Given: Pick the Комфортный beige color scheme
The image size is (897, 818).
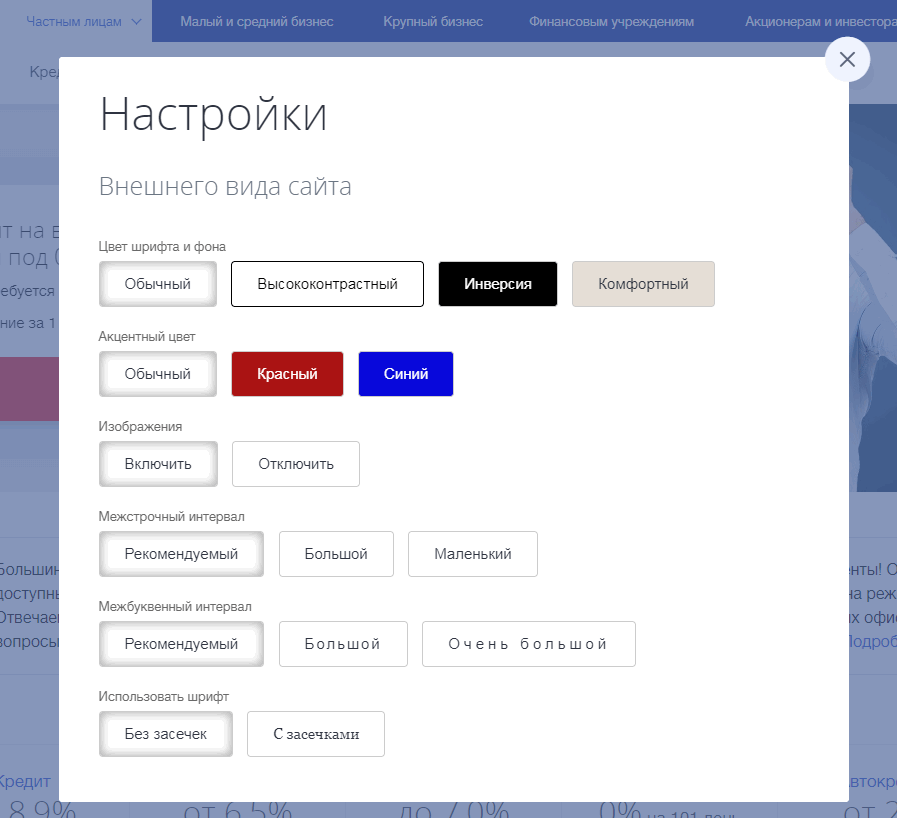Looking at the screenshot, I should click(x=643, y=284).
